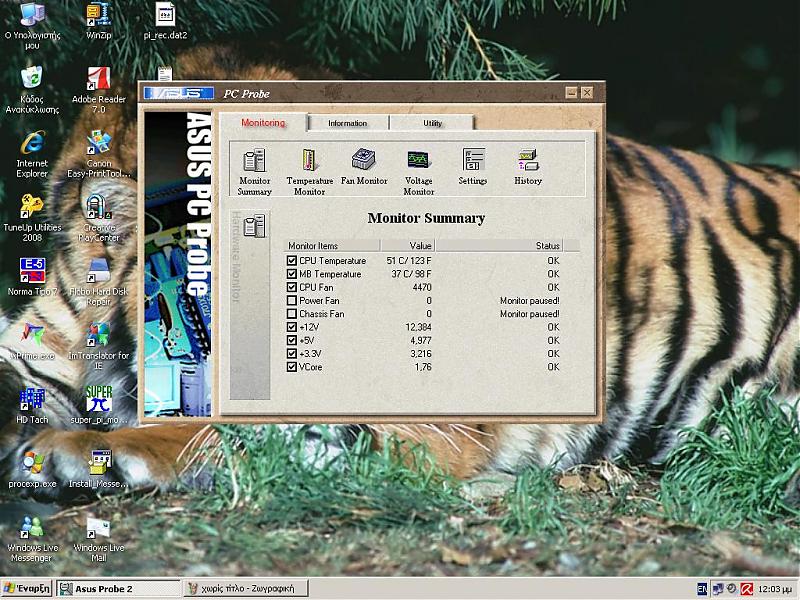Select the procexp.exe desktop icon
The width and height of the screenshot is (800, 600).
[x=32, y=469]
